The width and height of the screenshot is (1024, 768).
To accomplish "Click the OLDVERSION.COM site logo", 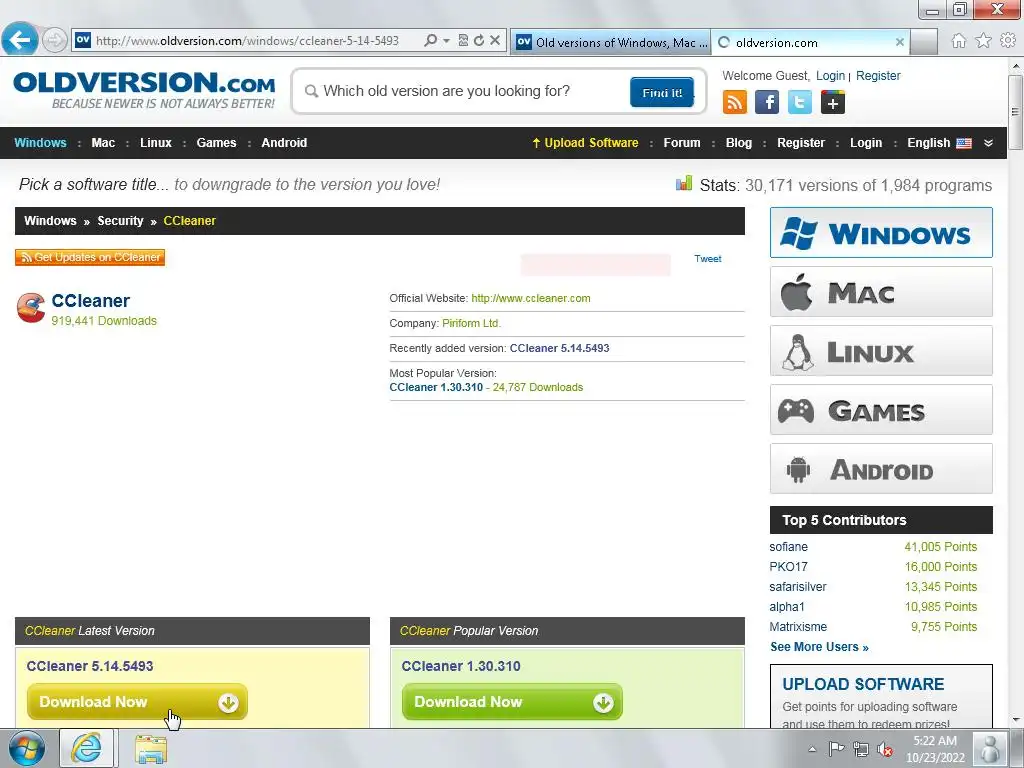I will point(144,90).
